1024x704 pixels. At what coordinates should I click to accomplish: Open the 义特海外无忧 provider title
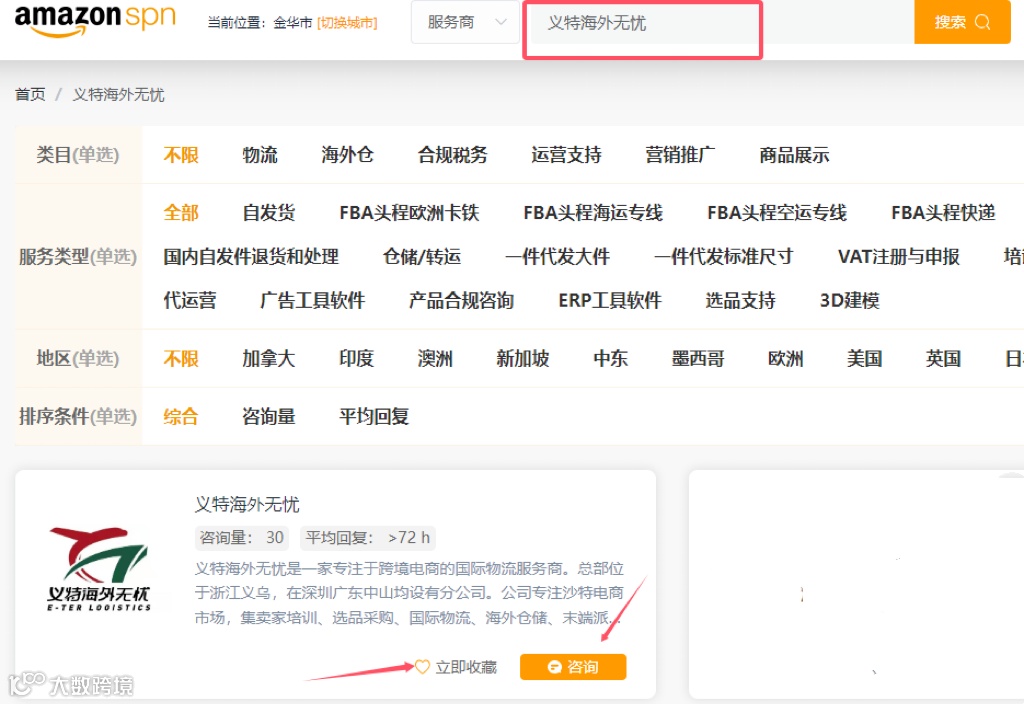click(x=247, y=504)
